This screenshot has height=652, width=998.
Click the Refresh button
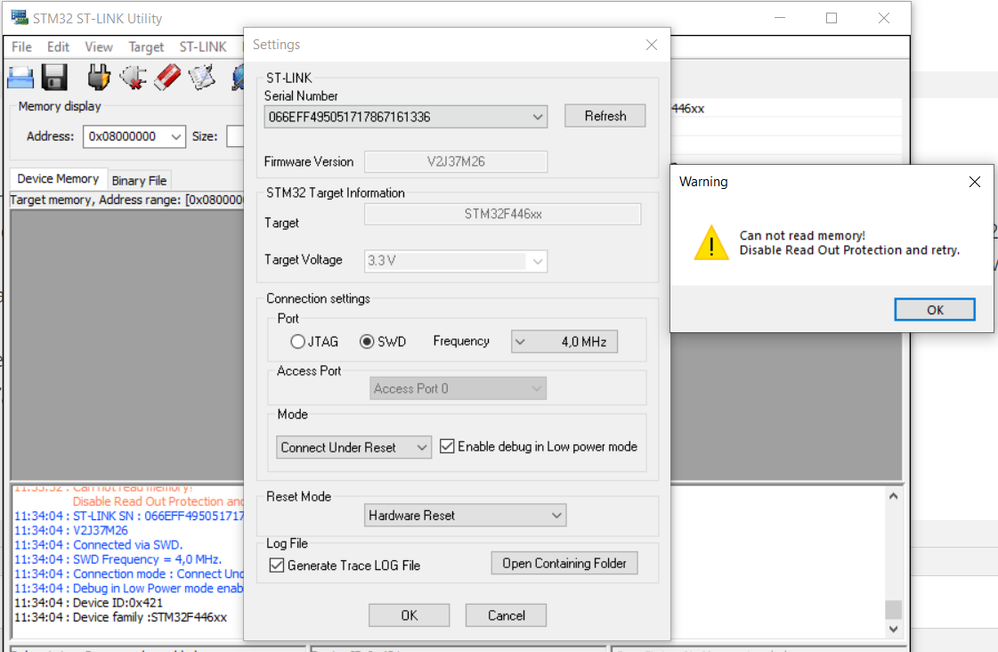click(605, 116)
